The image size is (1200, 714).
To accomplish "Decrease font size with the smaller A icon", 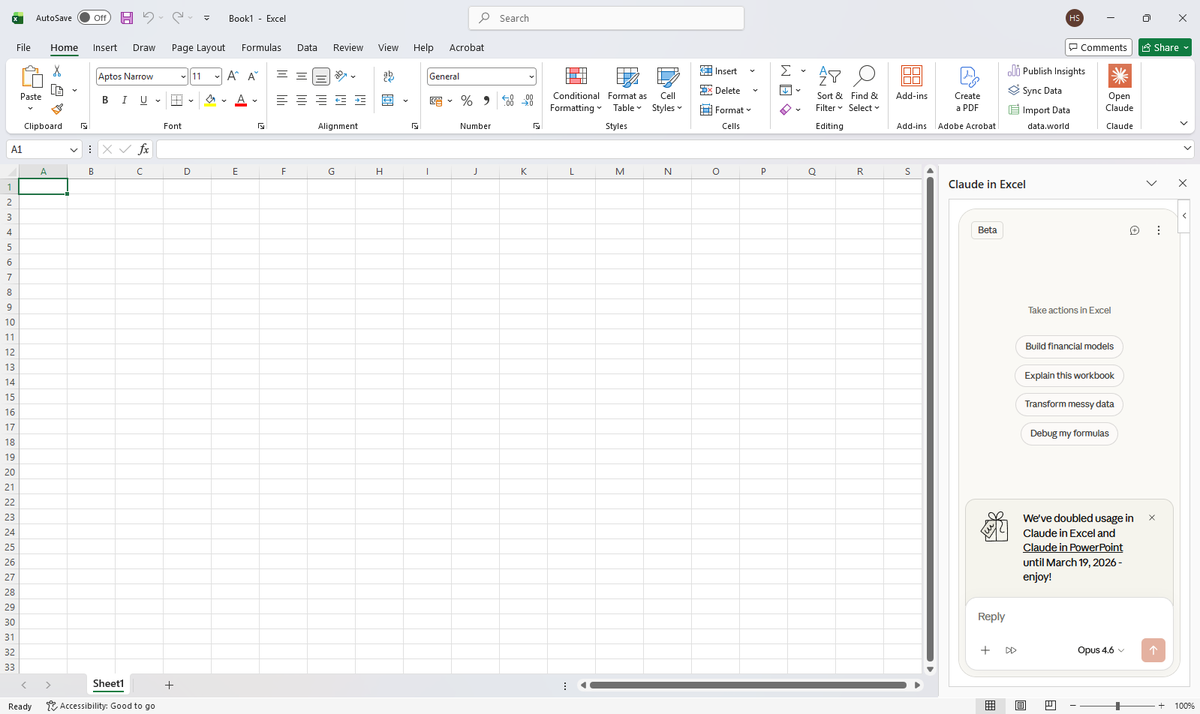I will (253, 76).
